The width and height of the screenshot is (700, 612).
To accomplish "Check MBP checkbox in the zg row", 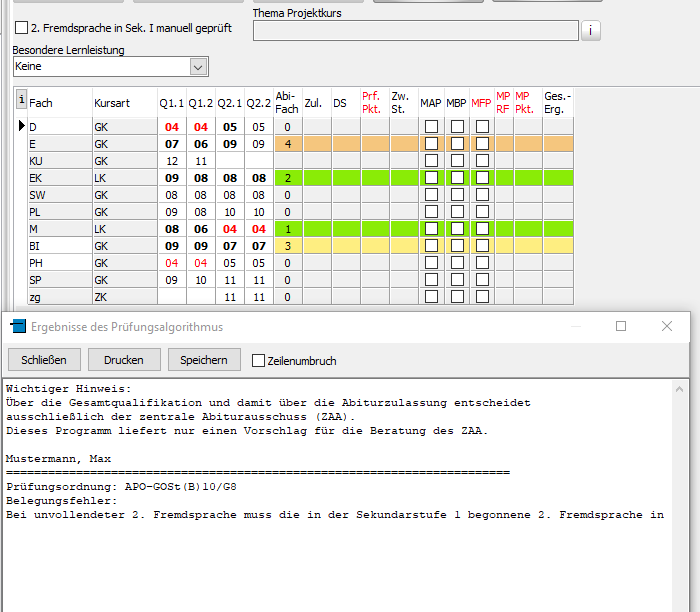I will coord(457,296).
